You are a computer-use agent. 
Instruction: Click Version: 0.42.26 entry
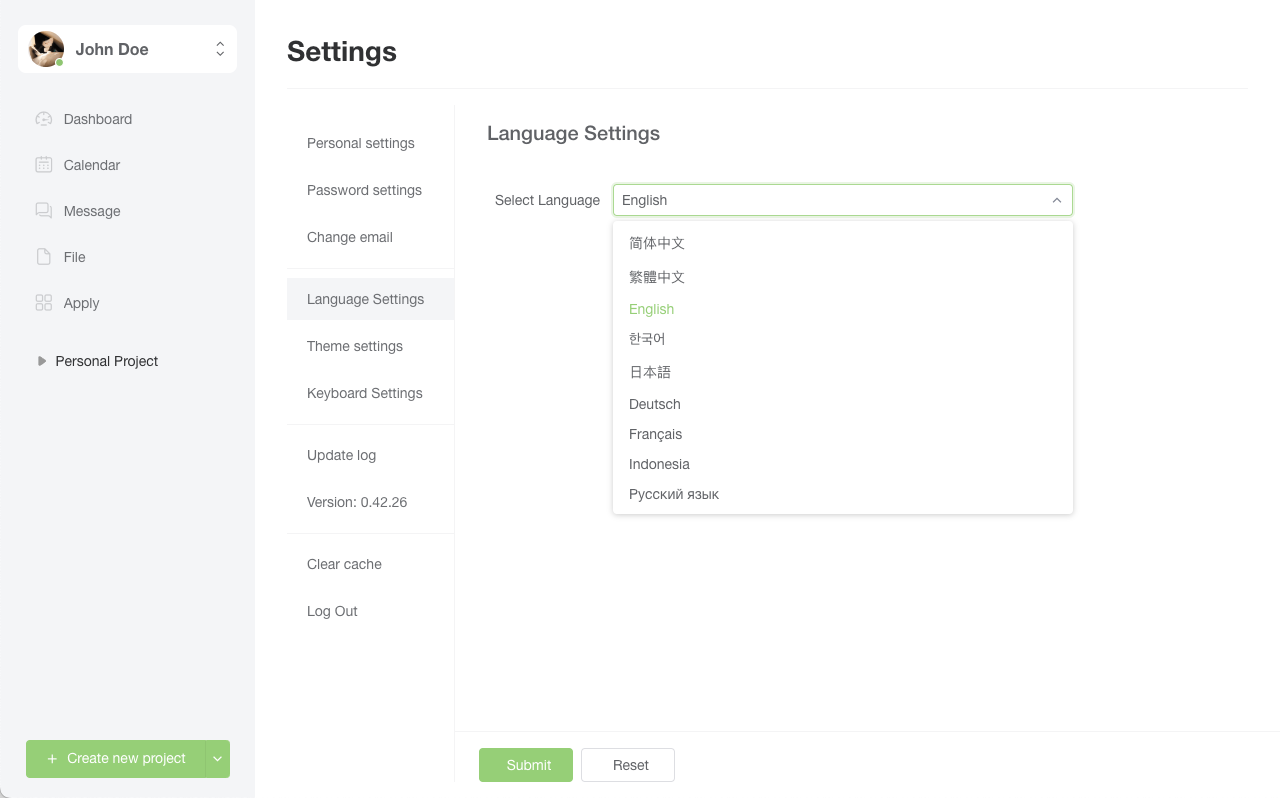(x=370, y=502)
